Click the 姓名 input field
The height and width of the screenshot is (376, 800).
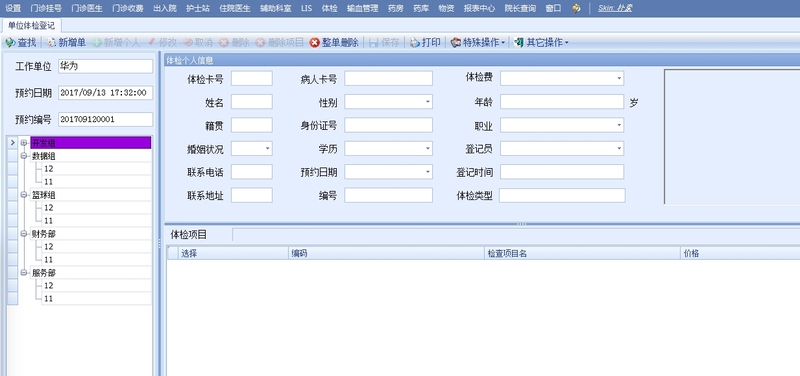pyautogui.click(x=252, y=102)
